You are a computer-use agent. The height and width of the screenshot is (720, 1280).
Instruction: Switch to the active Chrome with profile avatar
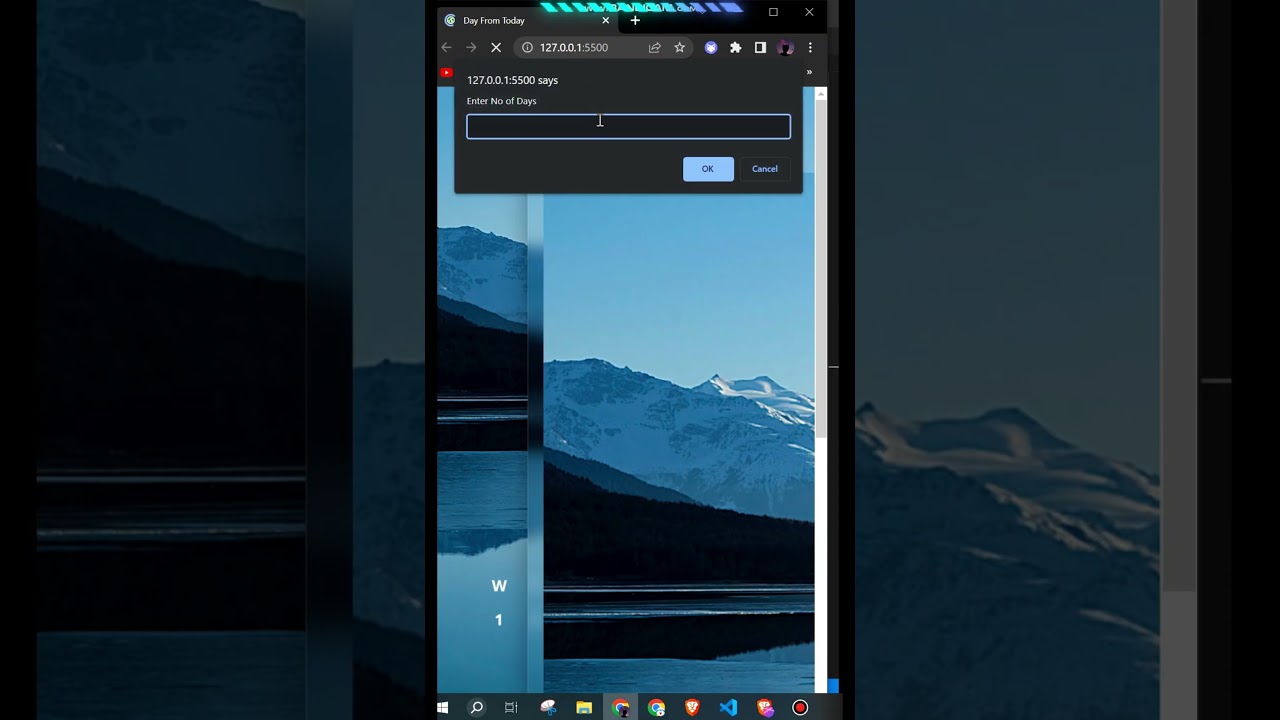click(x=621, y=708)
